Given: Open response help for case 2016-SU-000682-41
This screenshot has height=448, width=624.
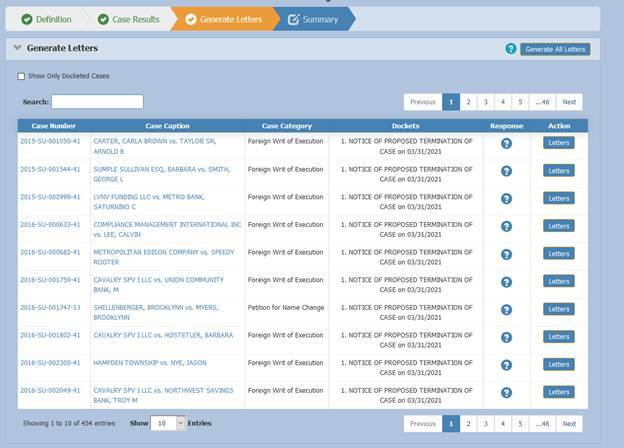Looking at the screenshot, I should click(506, 254).
